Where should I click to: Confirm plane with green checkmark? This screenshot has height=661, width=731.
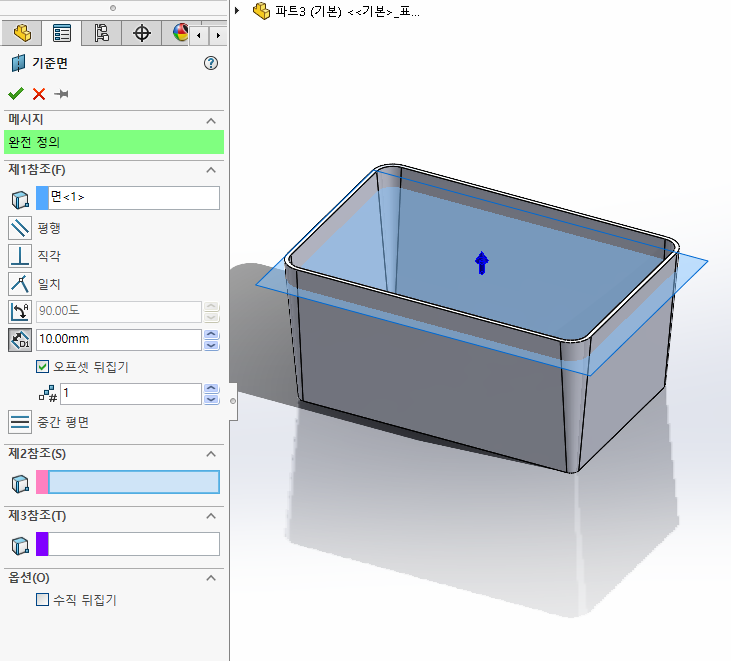(16, 94)
